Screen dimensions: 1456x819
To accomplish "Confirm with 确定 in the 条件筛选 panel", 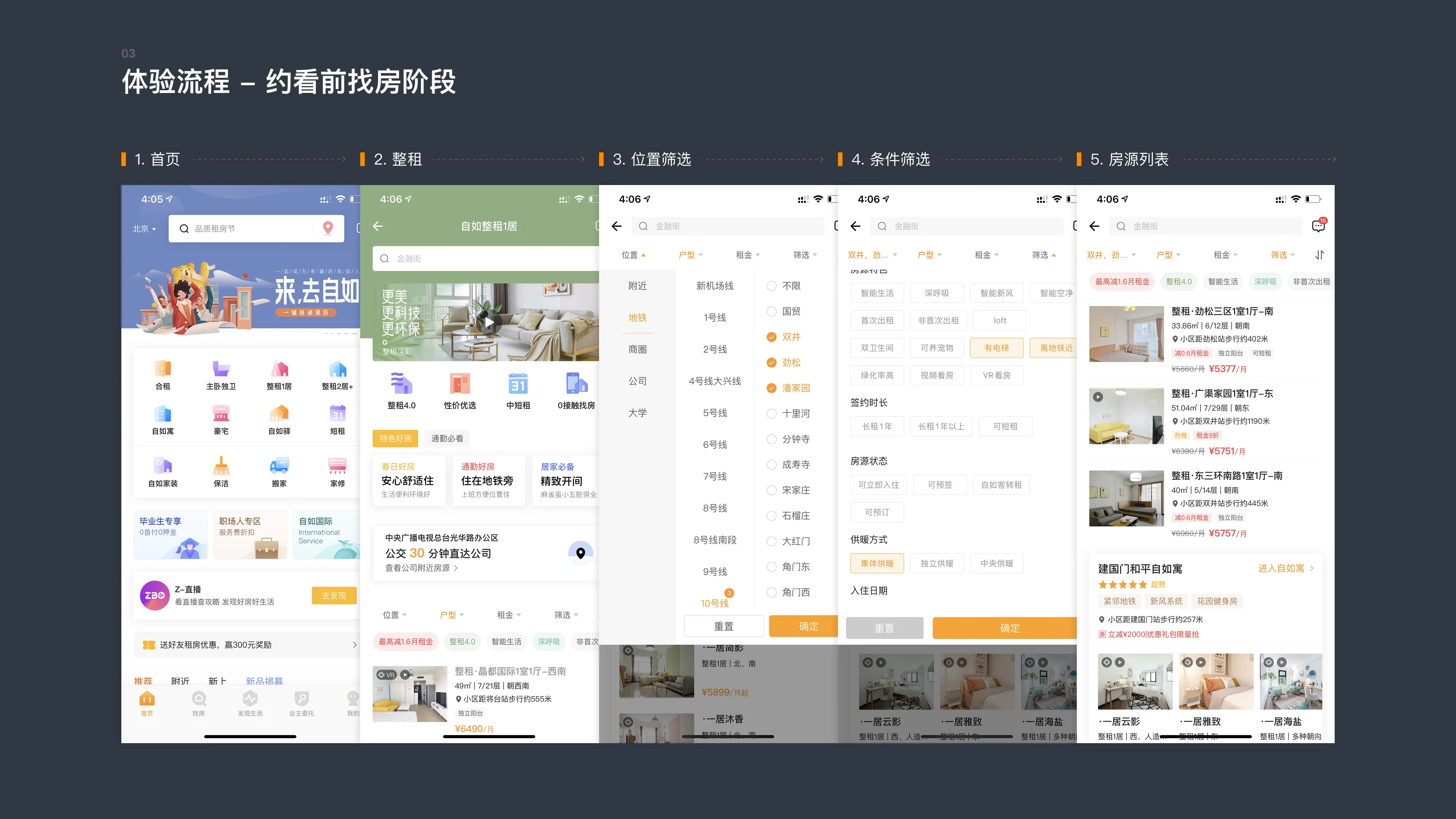I will (x=1004, y=628).
